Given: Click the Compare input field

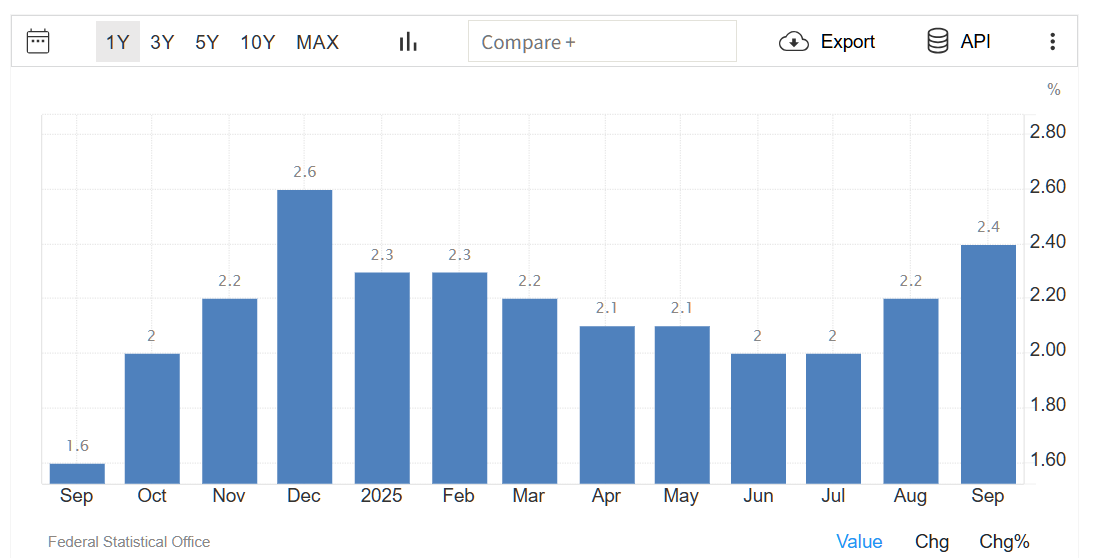Looking at the screenshot, I should [x=602, y=42].
